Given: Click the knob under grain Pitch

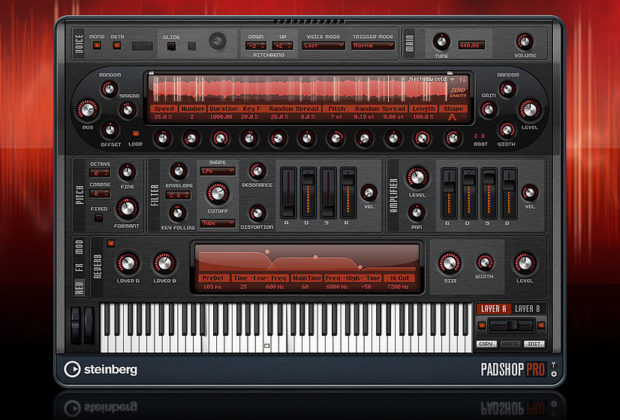Looking at the screenshot, I should tap(335, 138).
